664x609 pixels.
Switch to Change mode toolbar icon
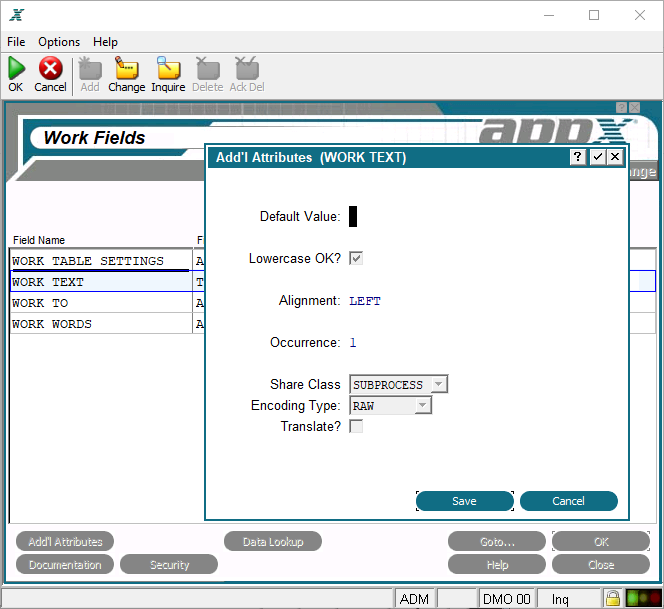tap(127, 68)
